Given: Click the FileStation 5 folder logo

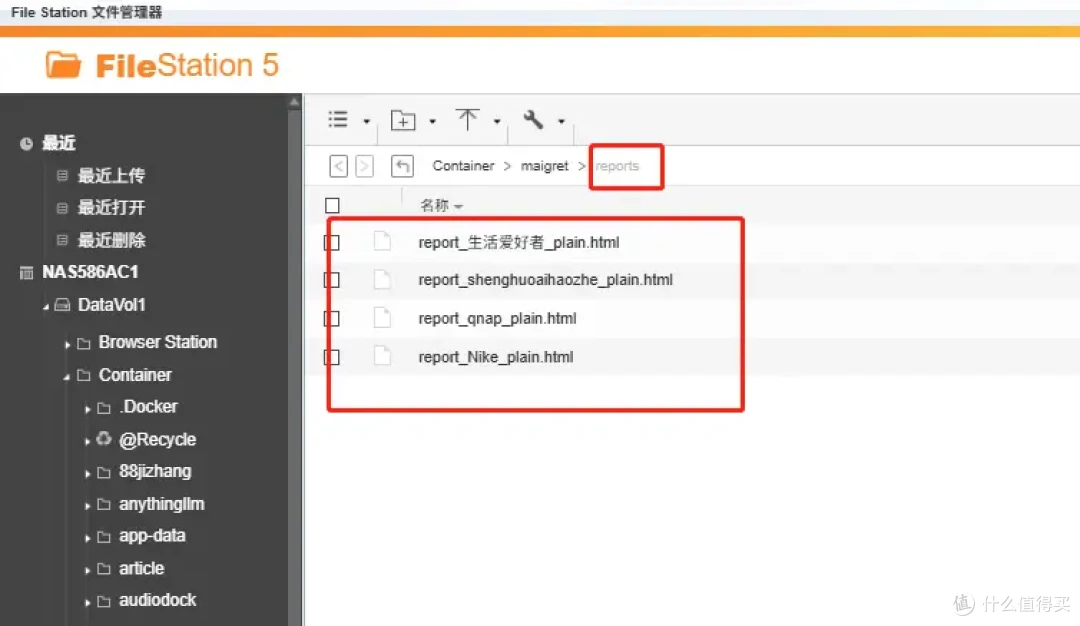Looking at the screenshot, I should (x=63, y=65).
